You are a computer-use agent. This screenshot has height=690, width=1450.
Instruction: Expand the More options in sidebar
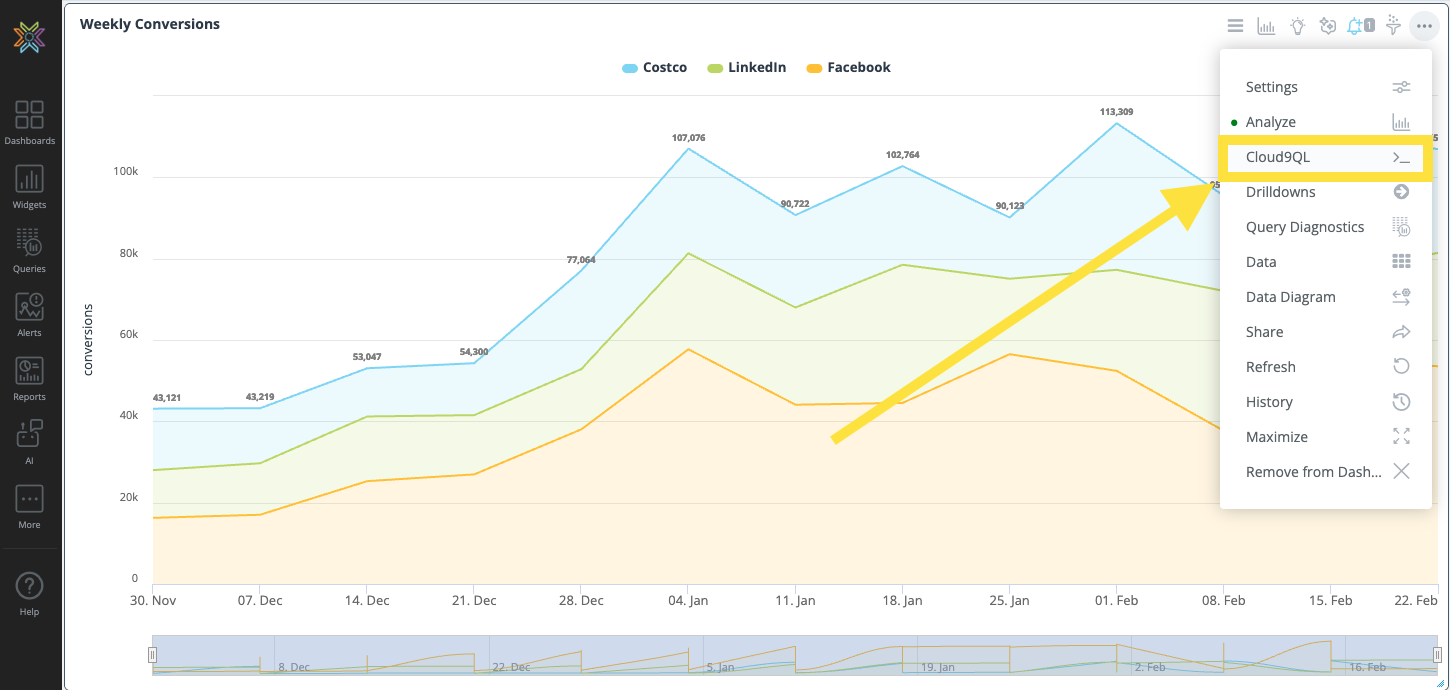click(29, 506)
